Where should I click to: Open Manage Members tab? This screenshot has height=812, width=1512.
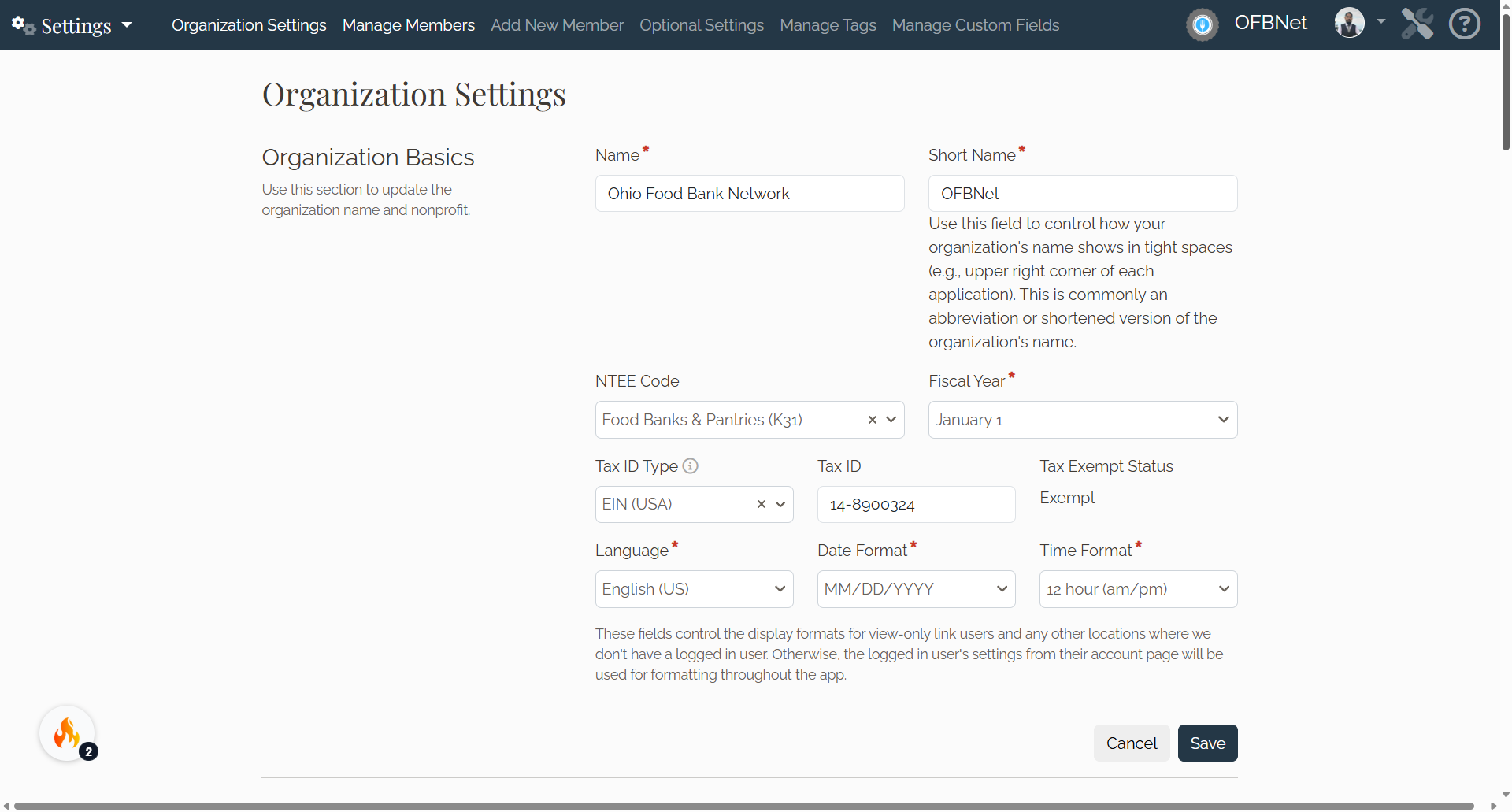[409, 25]
